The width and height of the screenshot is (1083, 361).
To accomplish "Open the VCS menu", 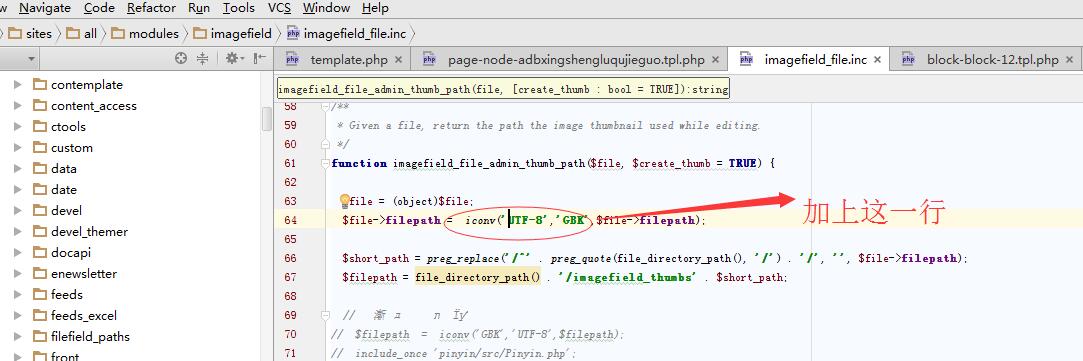I will tap(279, 8).
